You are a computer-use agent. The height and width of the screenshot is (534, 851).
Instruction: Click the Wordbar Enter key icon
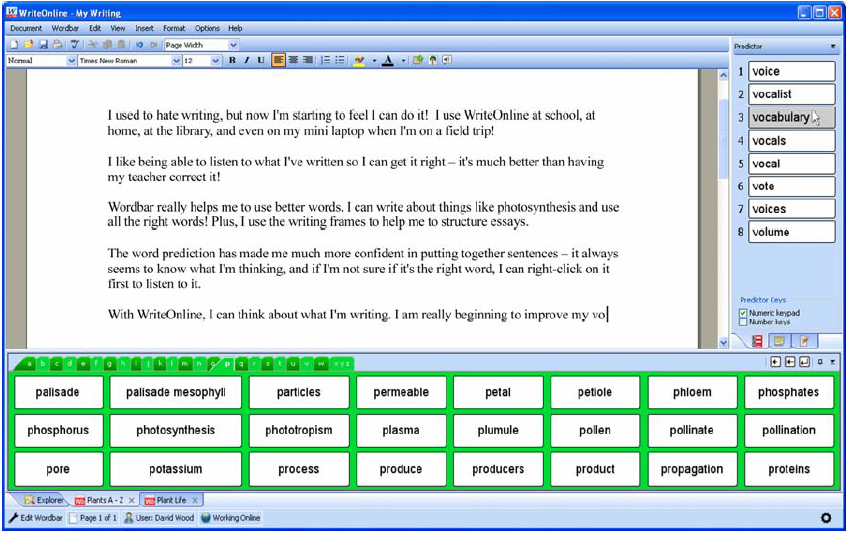pos(804,362)
